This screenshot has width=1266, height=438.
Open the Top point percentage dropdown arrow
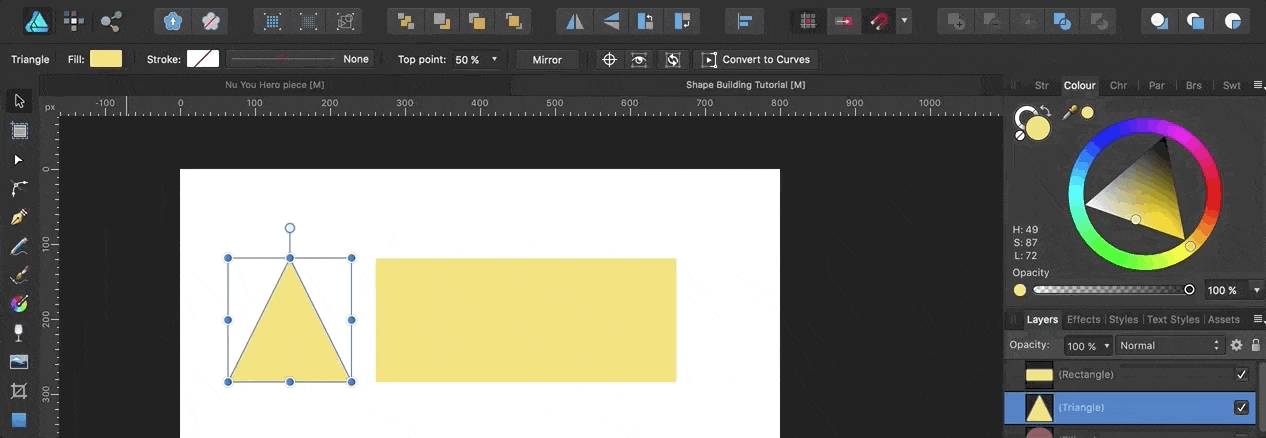(494, 59)
